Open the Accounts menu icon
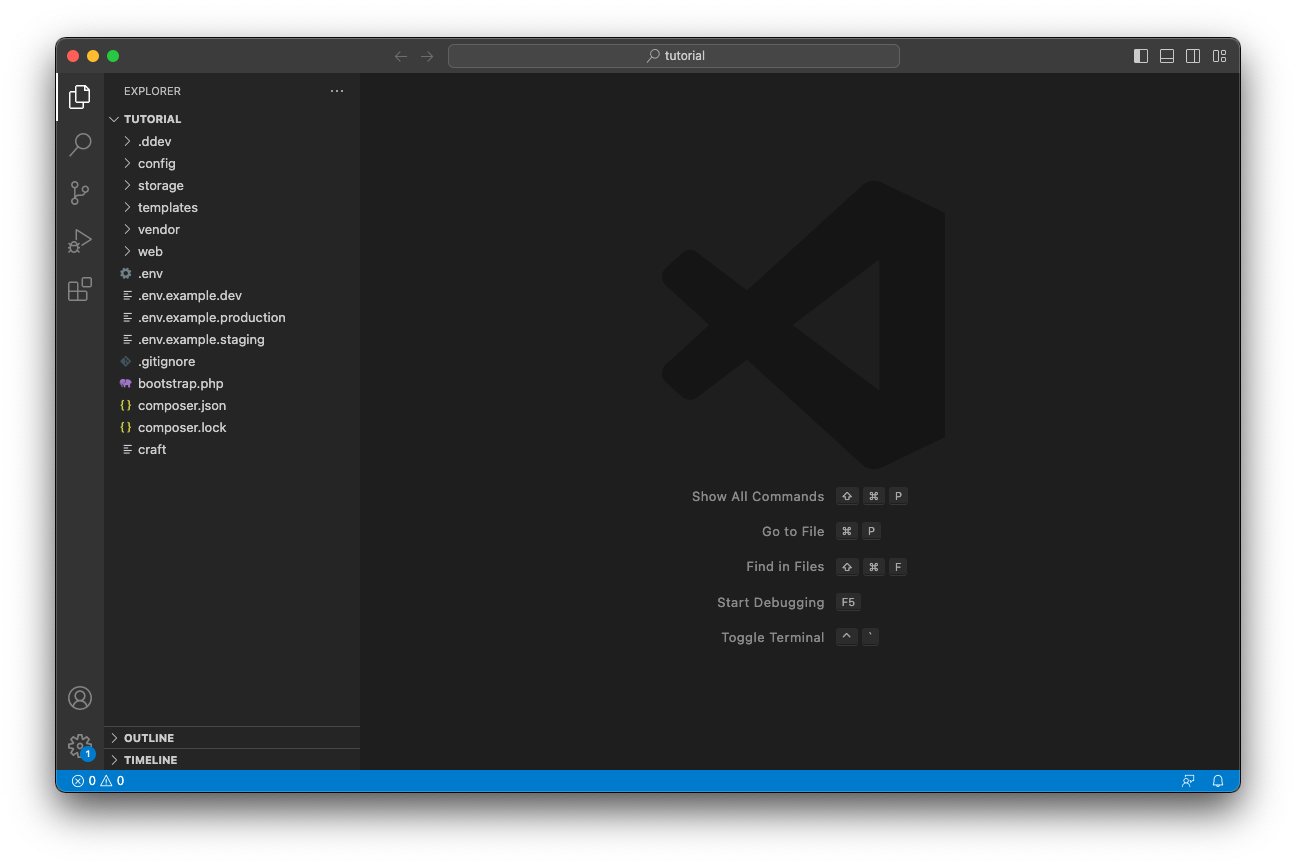 80,698
